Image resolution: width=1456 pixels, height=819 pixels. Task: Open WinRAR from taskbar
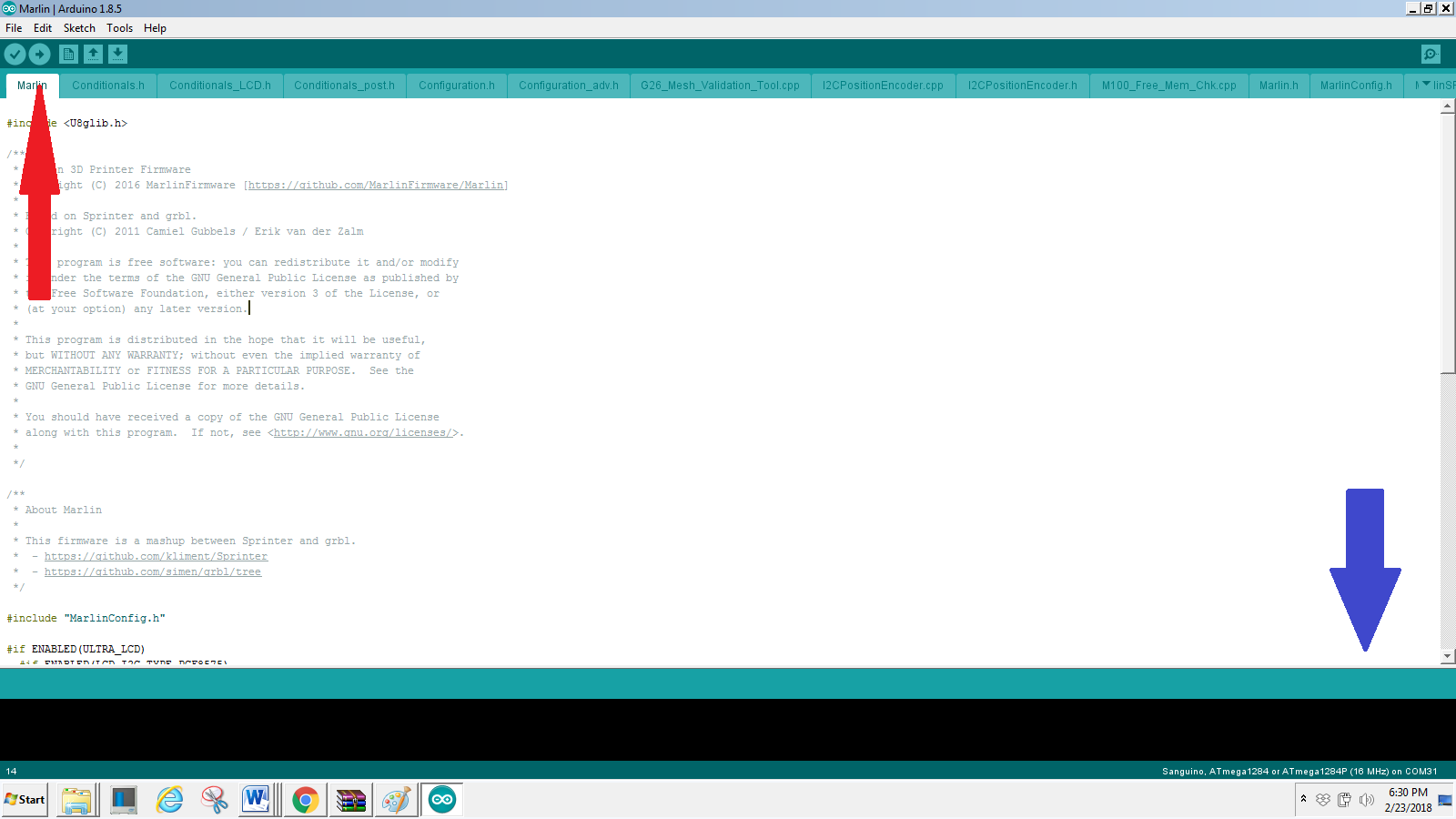[350, 800]
